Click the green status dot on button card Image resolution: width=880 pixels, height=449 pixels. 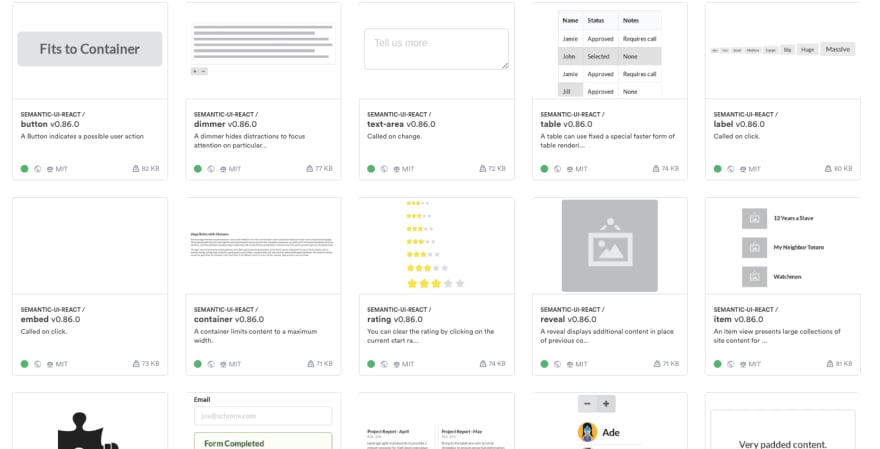24,168
